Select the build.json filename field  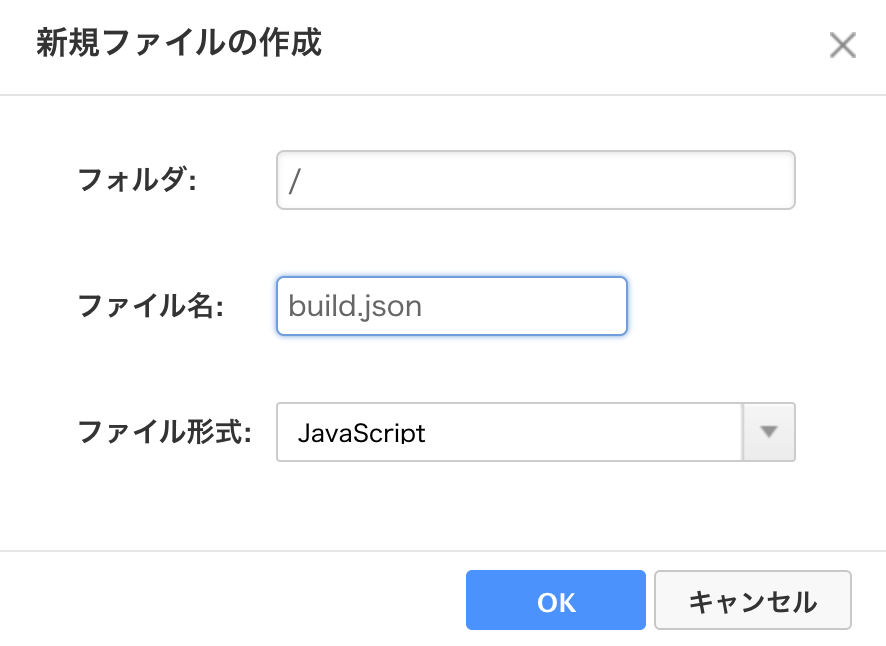pyautogui.click(x=450, y=306)
